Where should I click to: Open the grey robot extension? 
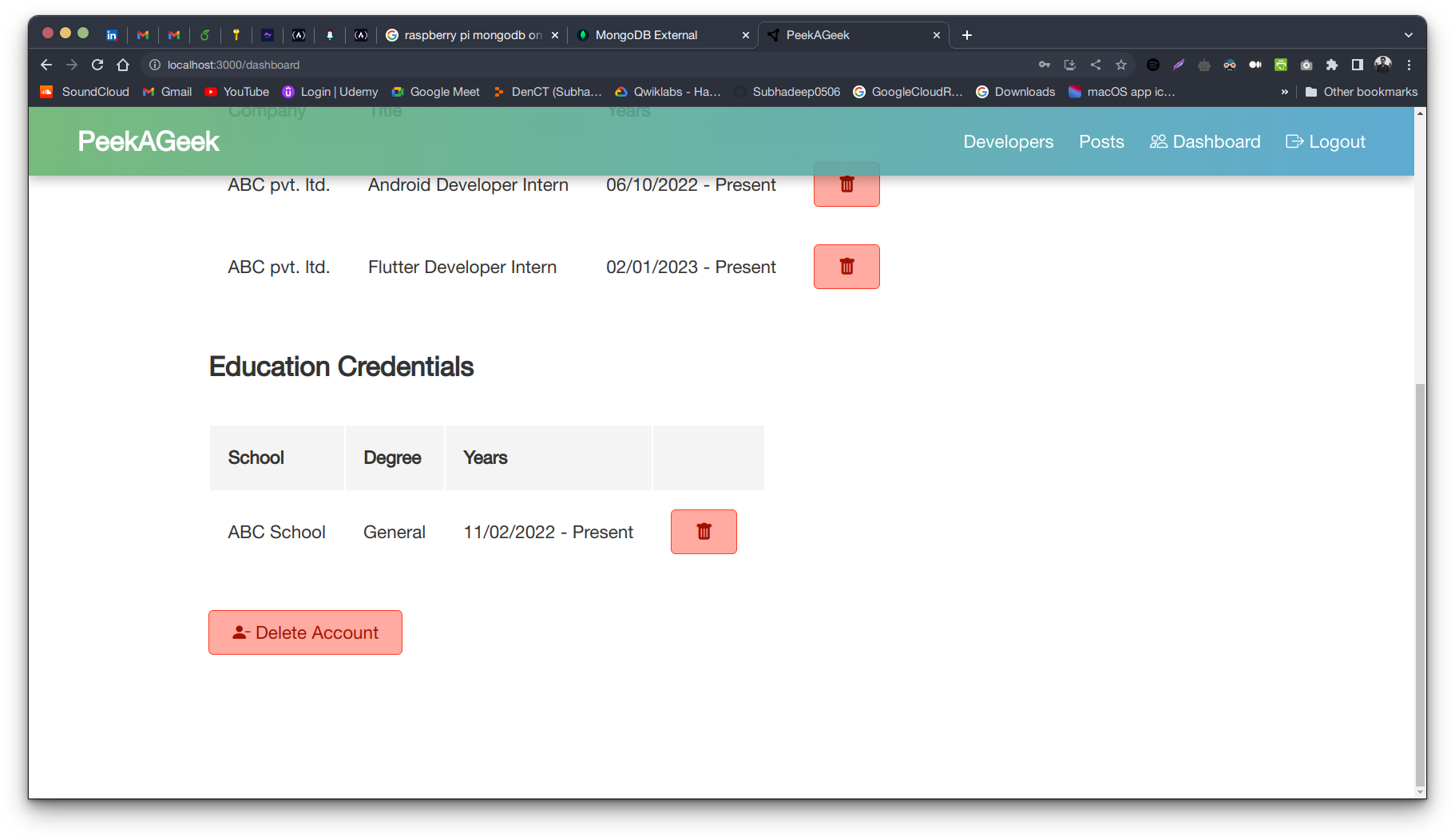1204,65
